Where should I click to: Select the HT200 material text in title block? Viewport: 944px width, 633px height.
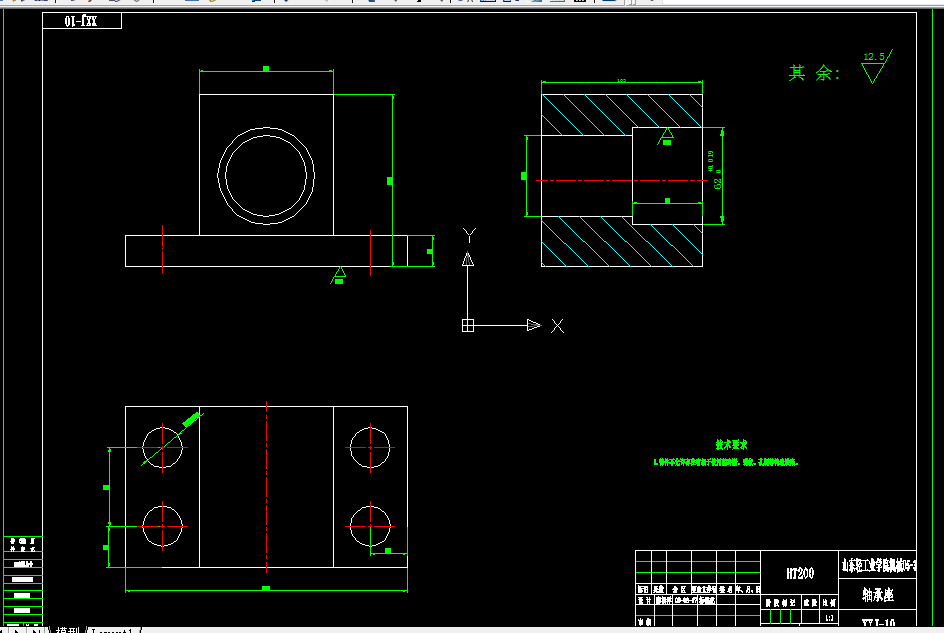click(x=800, y=573)
